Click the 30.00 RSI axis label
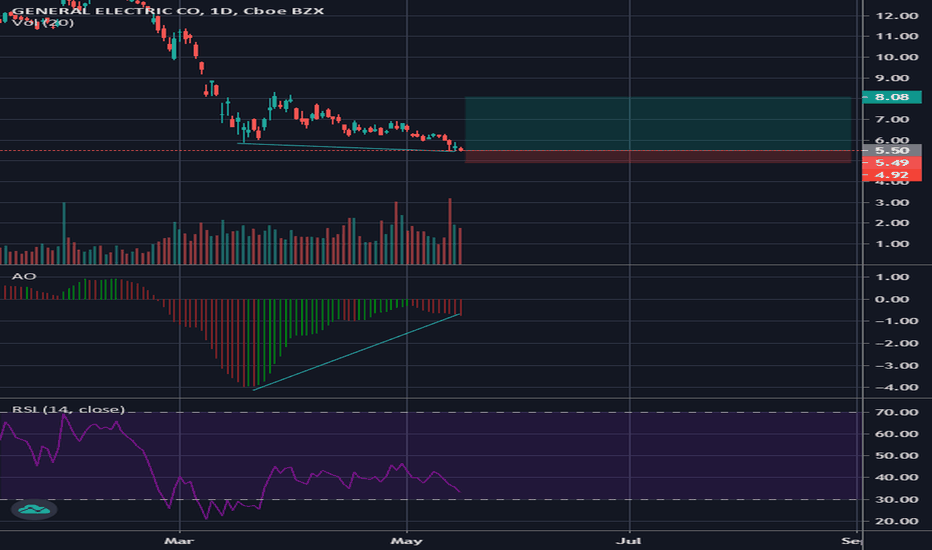This screenshot has width=932, height=550. click(896, 499)
